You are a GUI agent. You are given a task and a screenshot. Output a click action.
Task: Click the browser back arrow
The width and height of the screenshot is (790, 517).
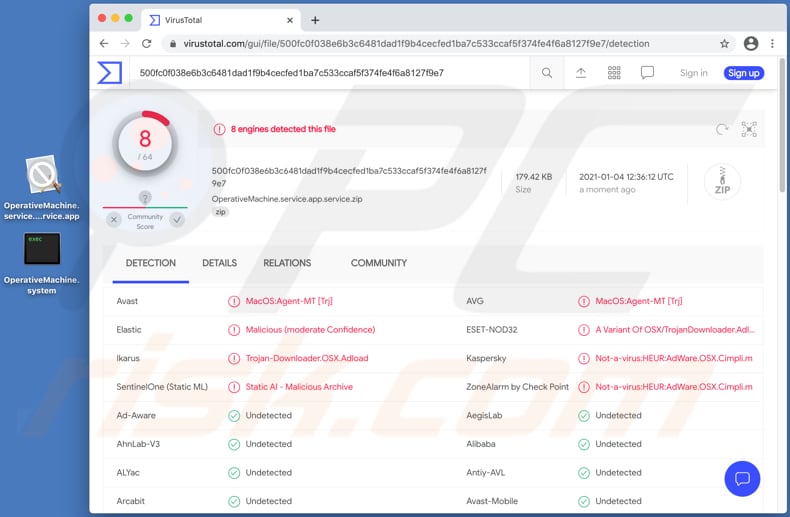(x=104, y=44)
